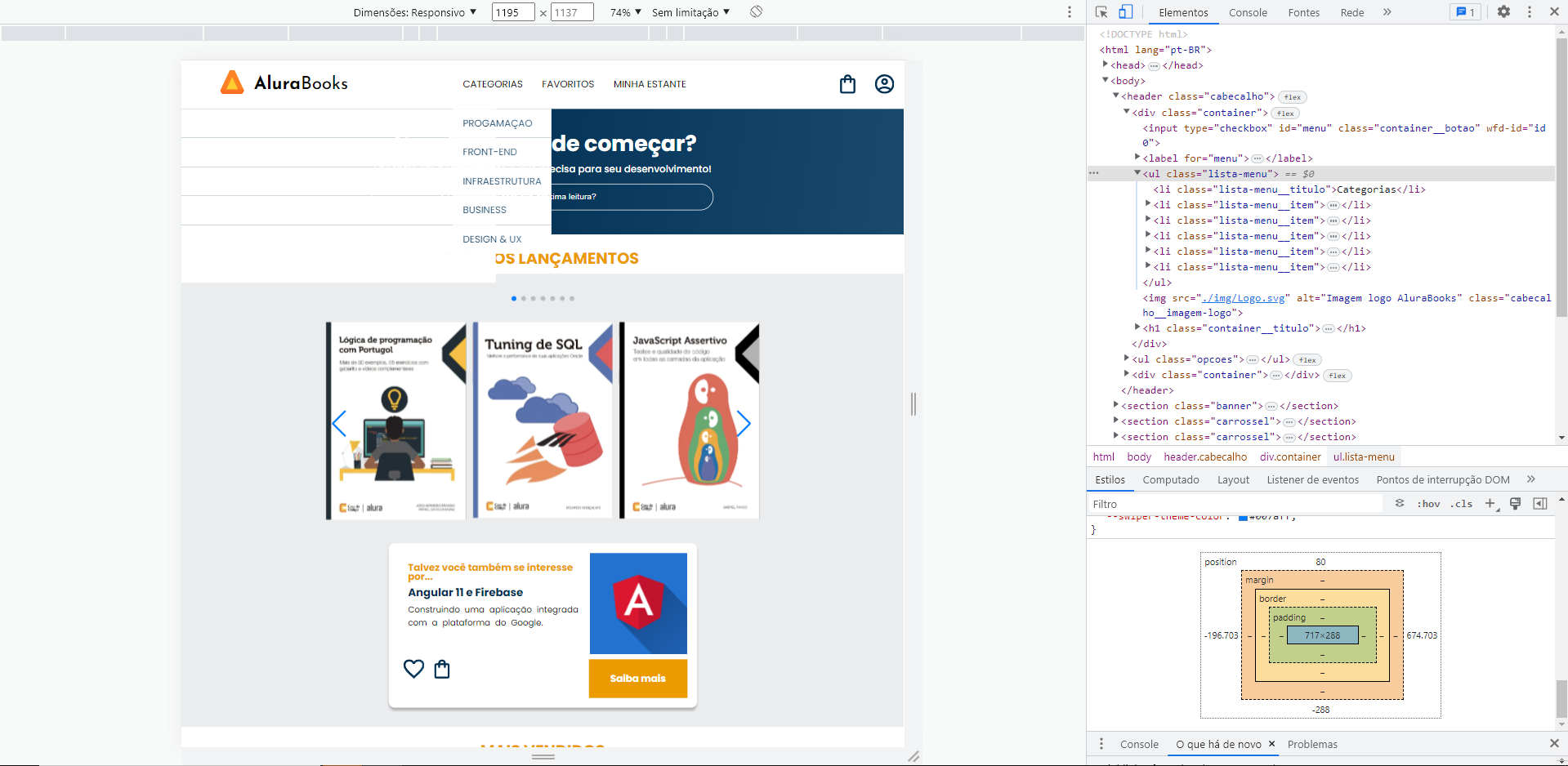The image size is (1568, 766).
Task: Toggle .cls element classes panel
Action: (x=1462, y=504)
